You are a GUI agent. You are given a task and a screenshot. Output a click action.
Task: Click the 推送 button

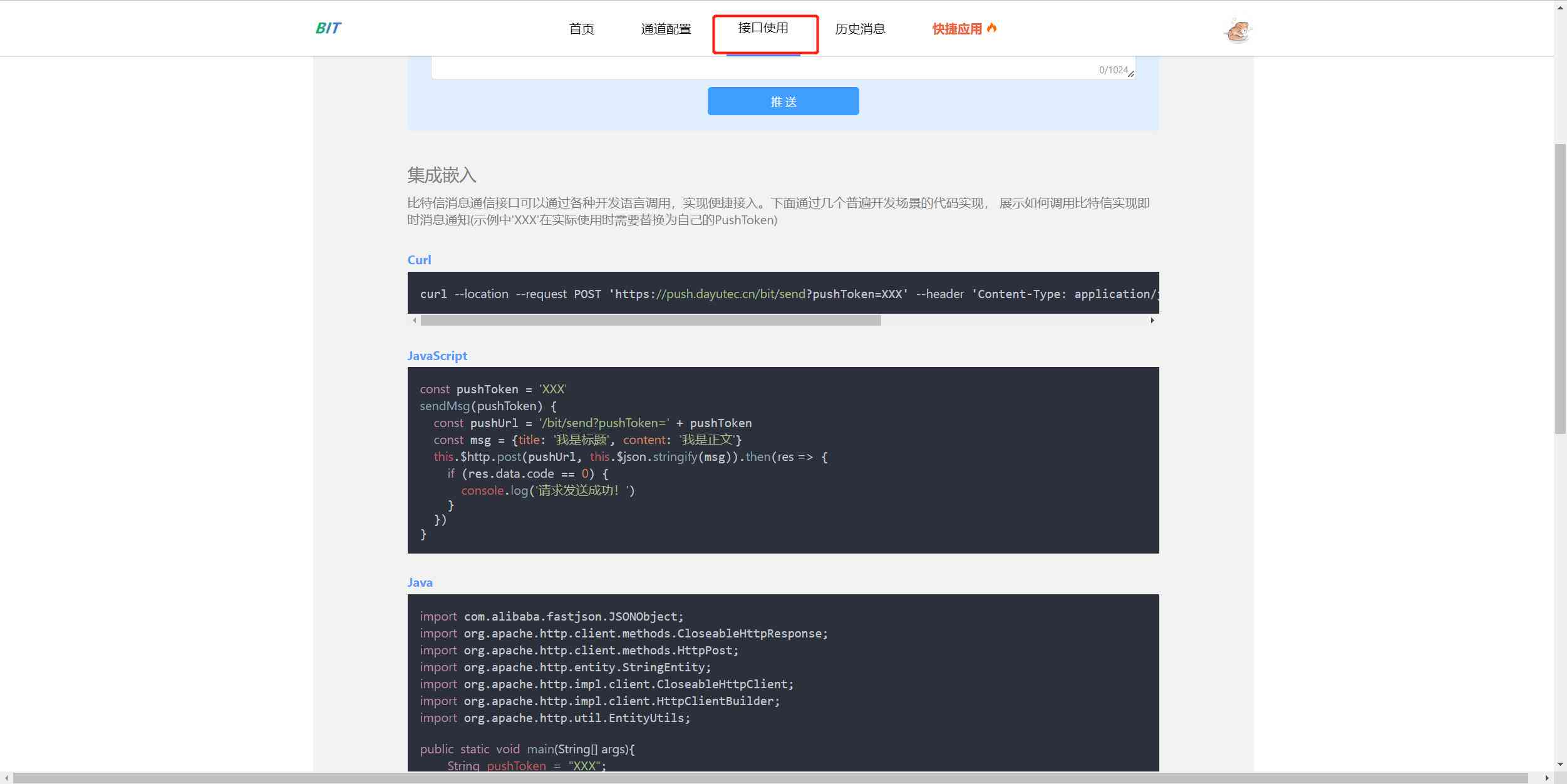click(x=783, y=101)
